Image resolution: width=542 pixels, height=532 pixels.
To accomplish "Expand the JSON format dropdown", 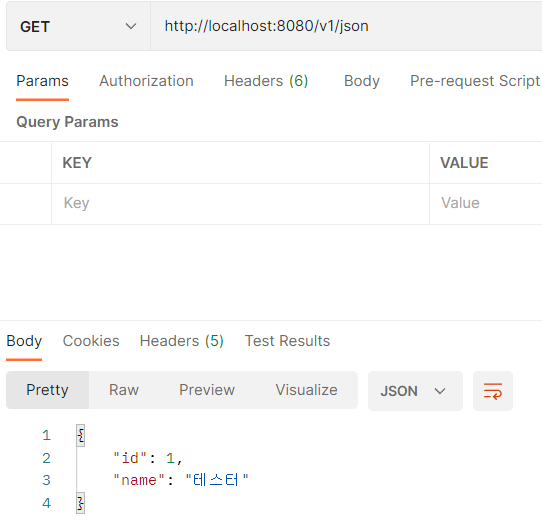I will (415, 391).
